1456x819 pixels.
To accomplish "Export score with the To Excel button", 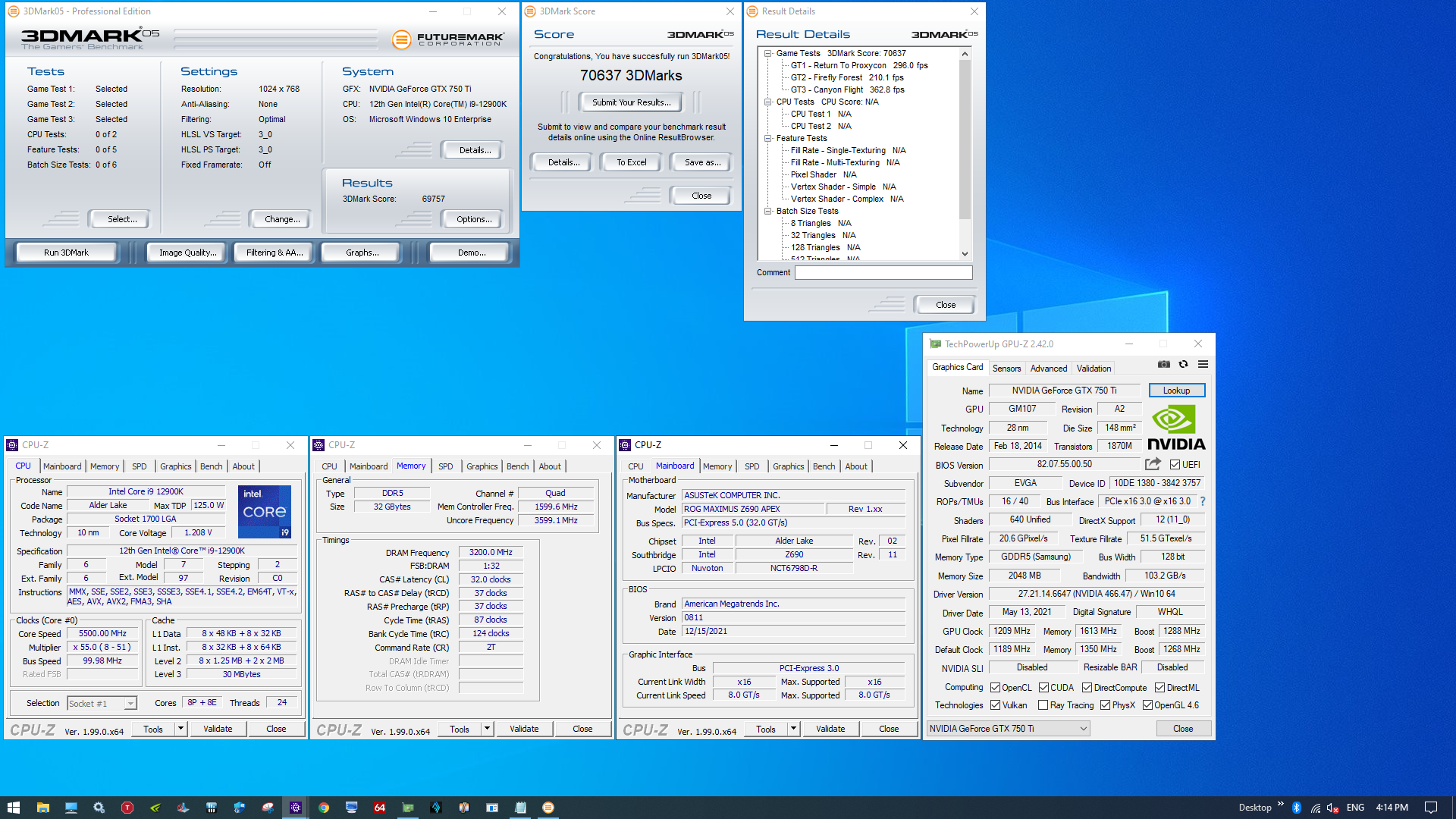I will (x=631, y=162).
